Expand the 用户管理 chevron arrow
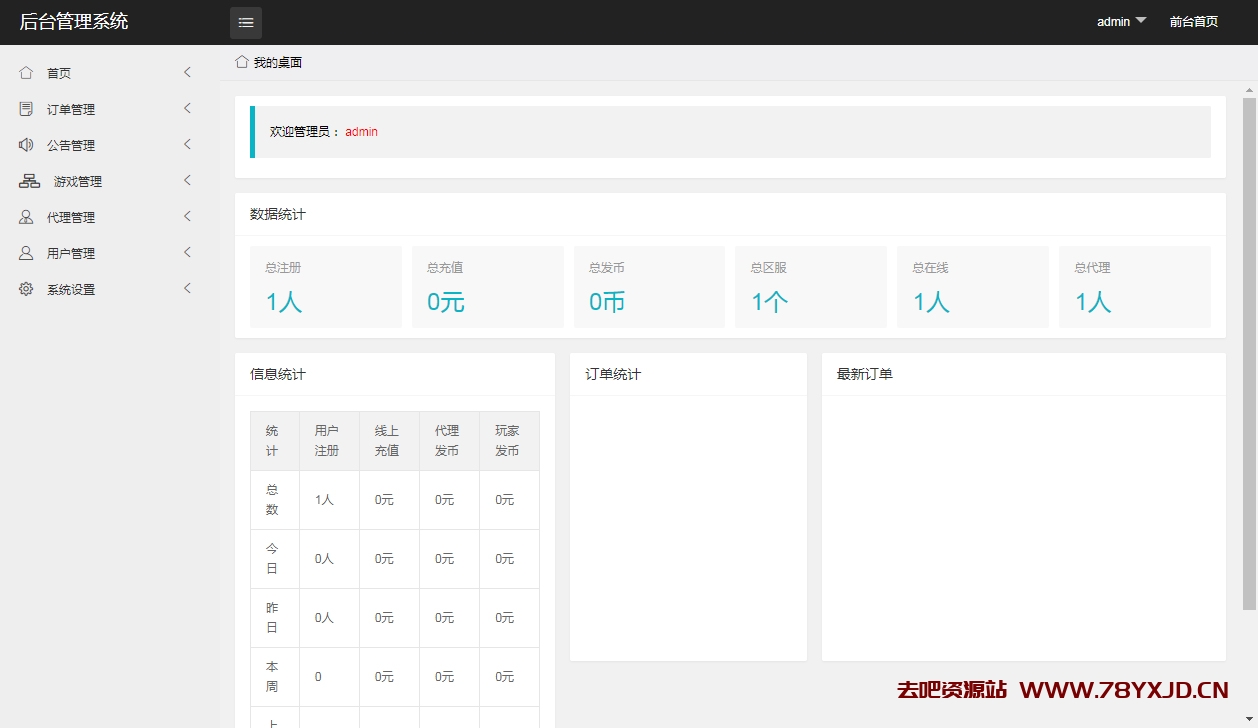This screenshot has height=728, width=1258. click(187, 252)
